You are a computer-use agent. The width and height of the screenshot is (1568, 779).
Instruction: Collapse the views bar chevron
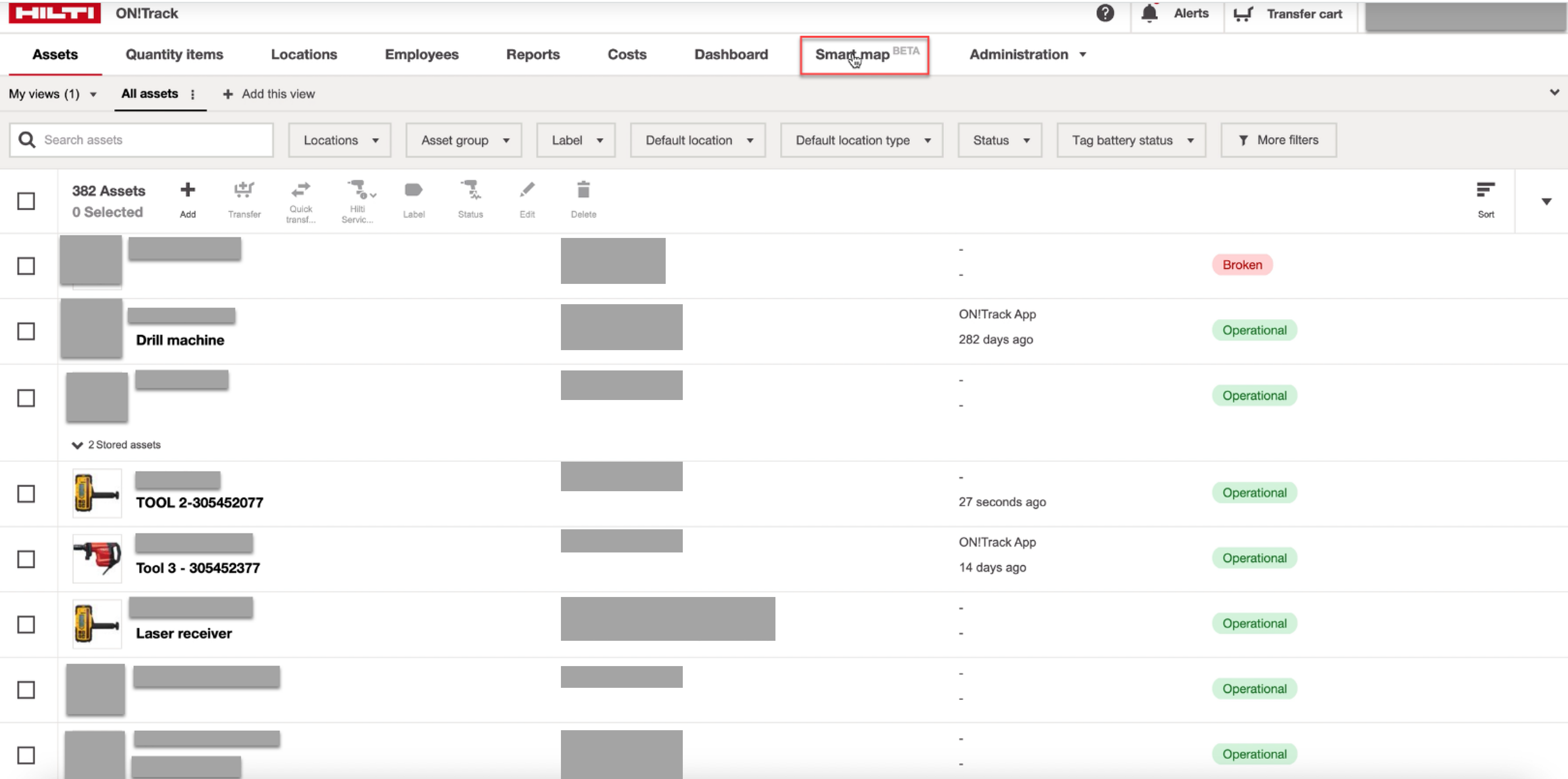point(1554,93)
